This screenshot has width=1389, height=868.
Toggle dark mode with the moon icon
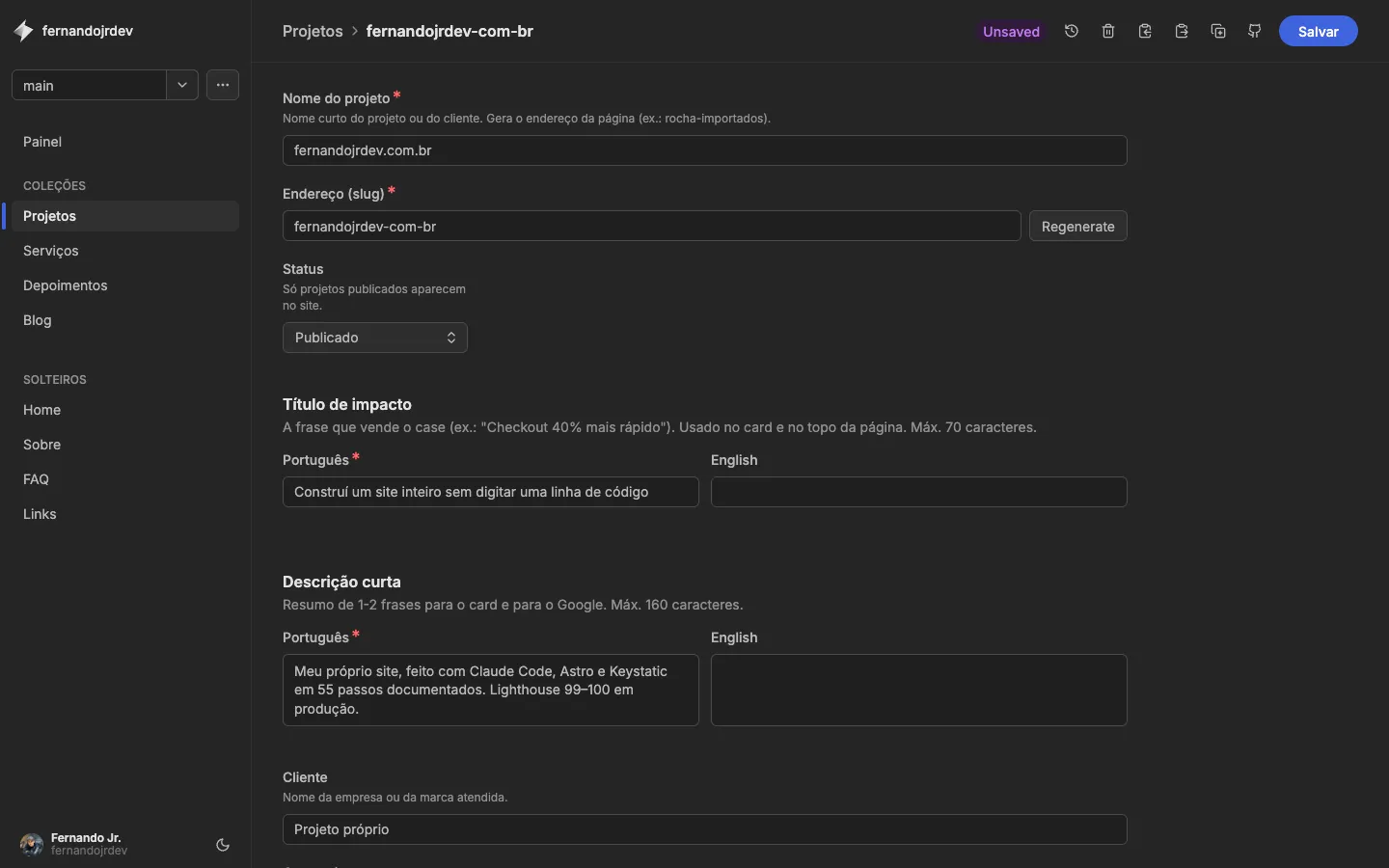coord(223,845)
